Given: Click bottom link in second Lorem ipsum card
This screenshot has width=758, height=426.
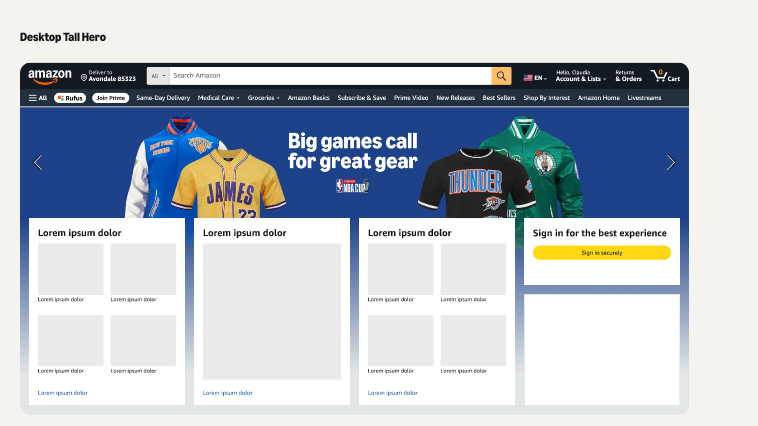Looking at the screenshot, I should [x=228, y=393].
